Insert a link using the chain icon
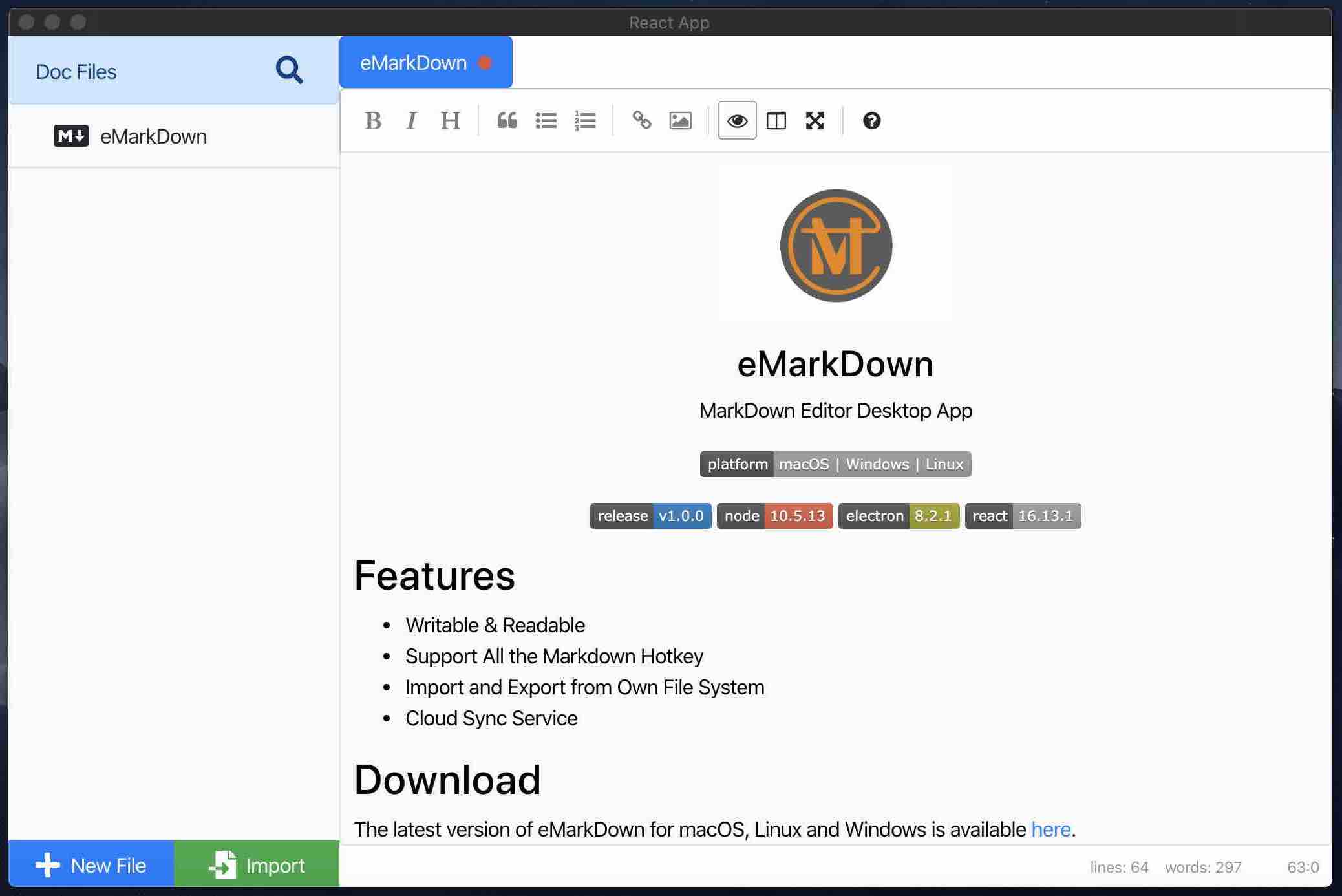 pyautogui.click(x=642, y=121)
